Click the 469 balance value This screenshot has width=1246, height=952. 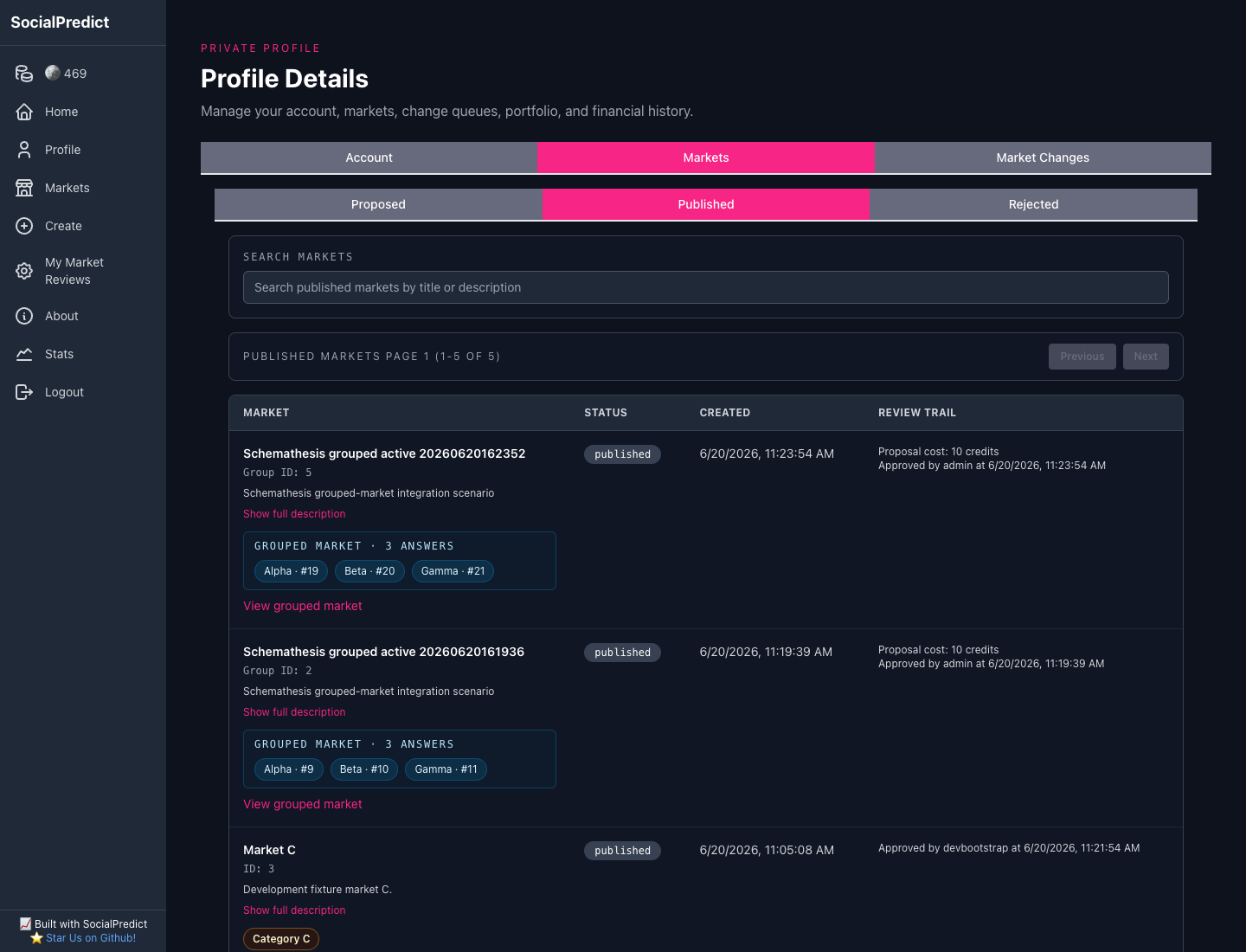pos(75,74)
